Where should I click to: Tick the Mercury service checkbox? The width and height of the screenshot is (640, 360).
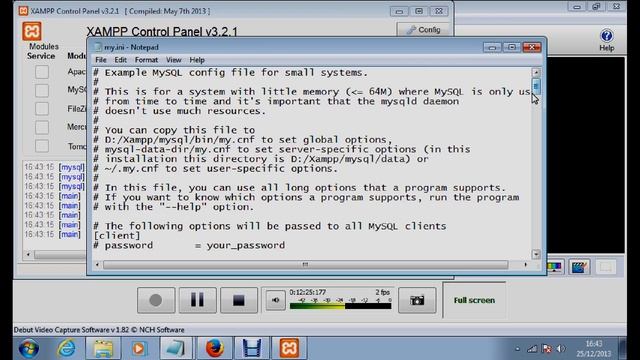pyautogui.click(x=42, y=127)
